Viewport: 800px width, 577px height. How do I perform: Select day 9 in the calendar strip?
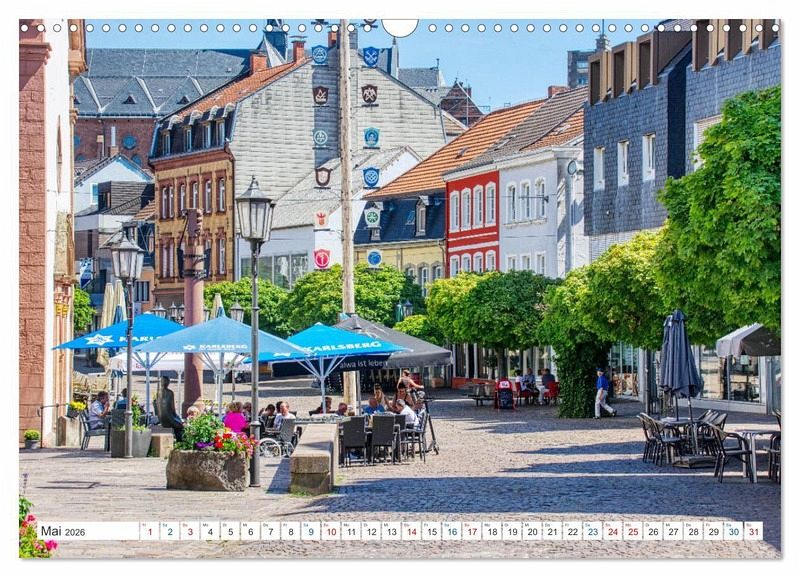click(x=311, y=531)
